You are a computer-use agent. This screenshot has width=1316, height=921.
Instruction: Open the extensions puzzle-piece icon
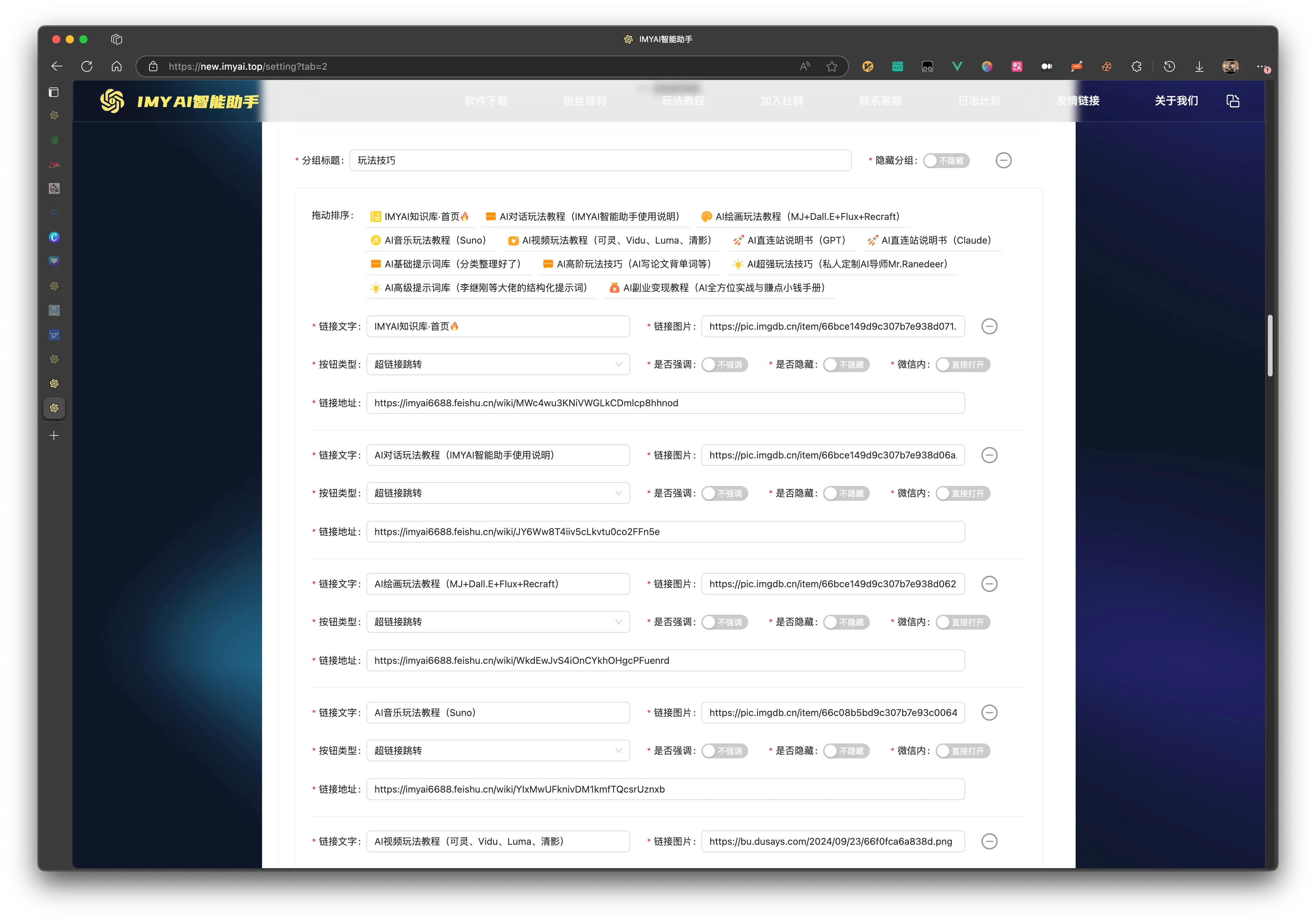(1137, 66)
